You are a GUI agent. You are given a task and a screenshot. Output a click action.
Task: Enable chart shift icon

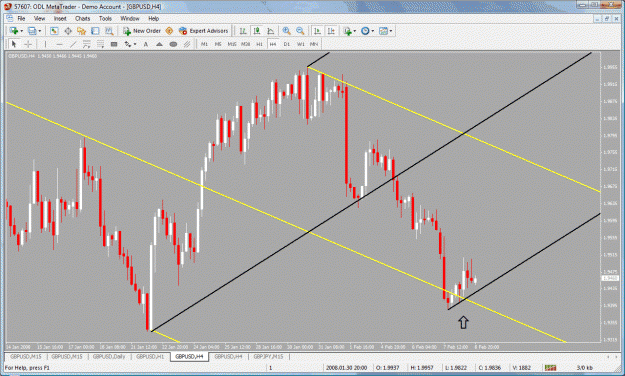coord(331,31)
